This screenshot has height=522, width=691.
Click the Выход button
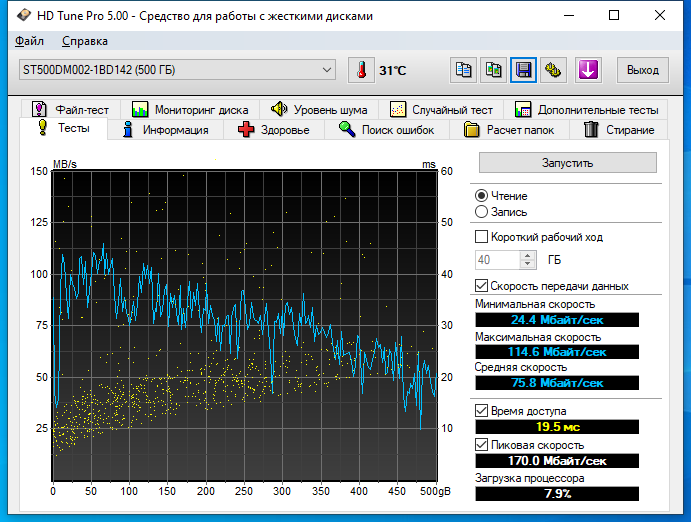pos(642,70)
